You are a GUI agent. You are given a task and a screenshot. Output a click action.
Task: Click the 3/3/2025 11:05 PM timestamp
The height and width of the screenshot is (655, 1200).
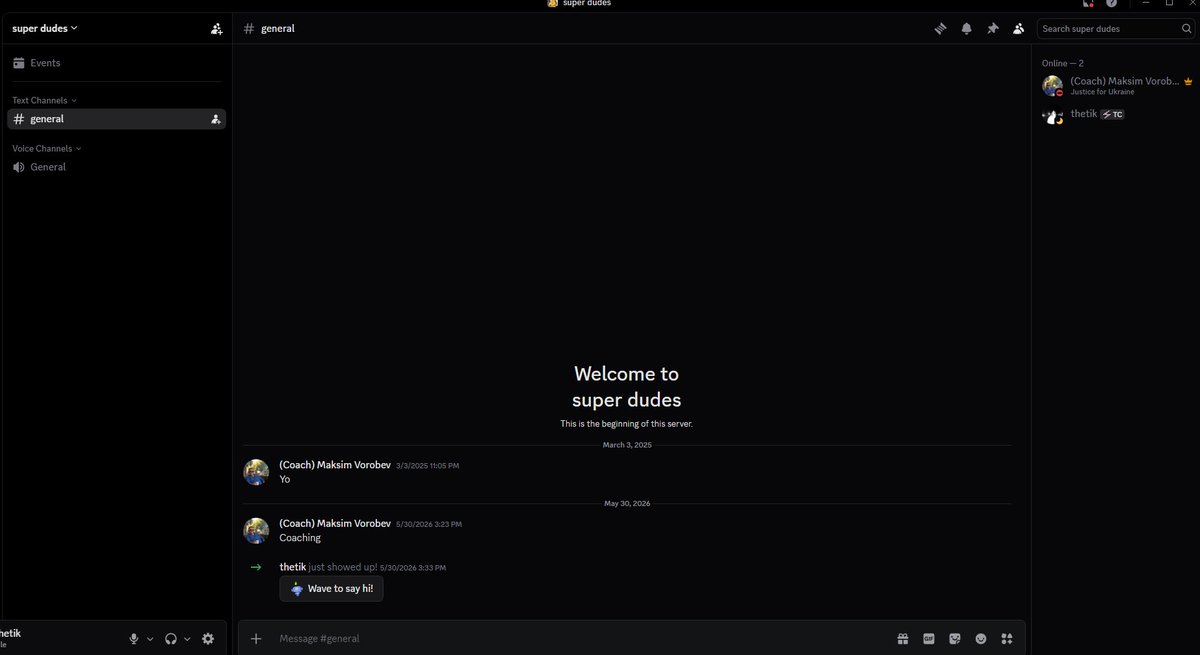[427, 466]
